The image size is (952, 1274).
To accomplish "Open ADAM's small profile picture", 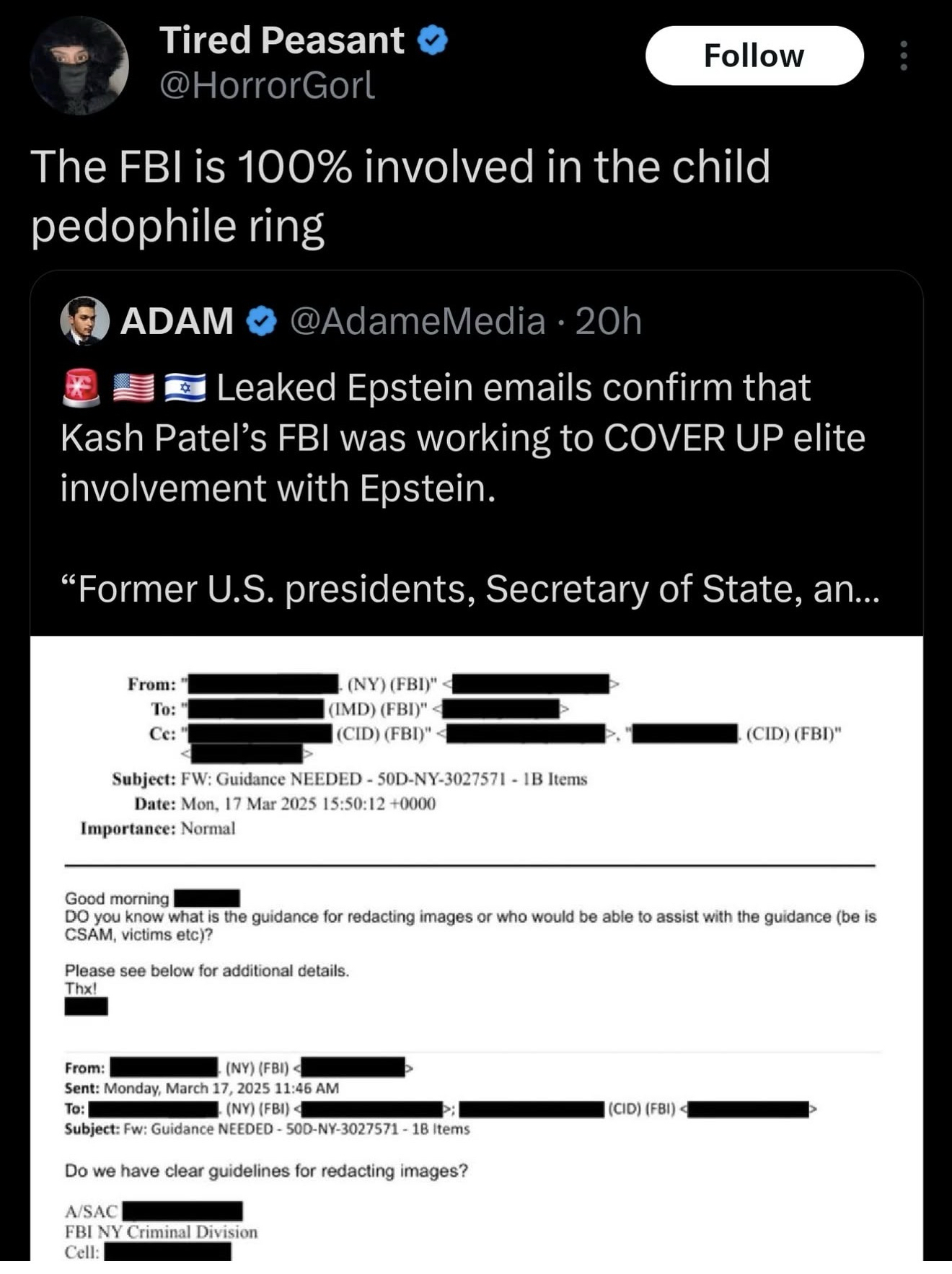I will pos(84,320).
